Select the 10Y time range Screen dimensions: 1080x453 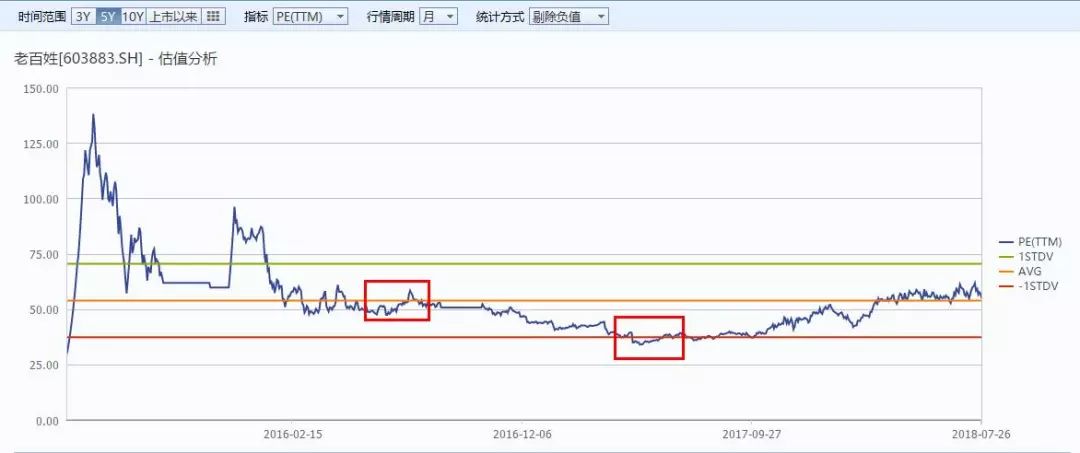click(133, 17)
